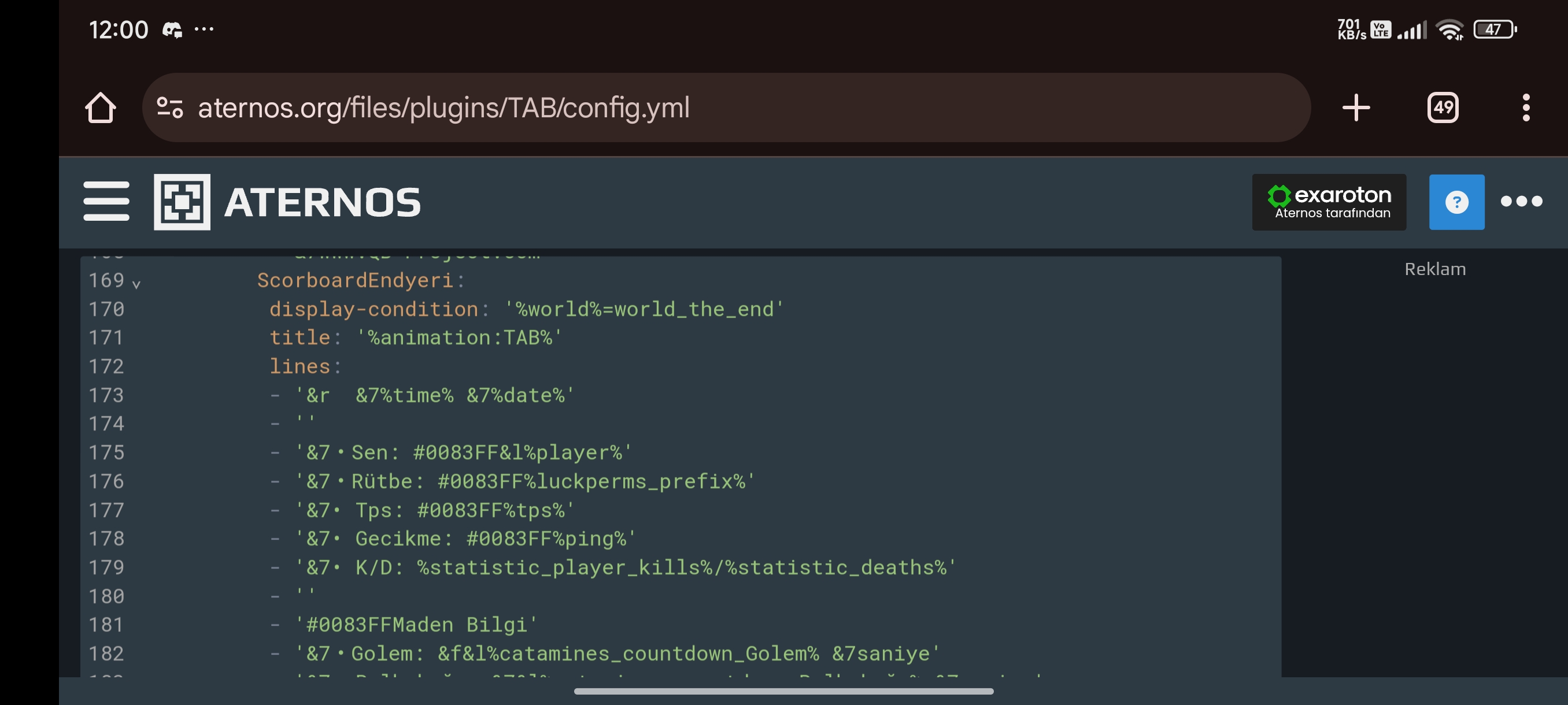
Task: Tap the status bar notification overflow dots
Action: point(204,28)
